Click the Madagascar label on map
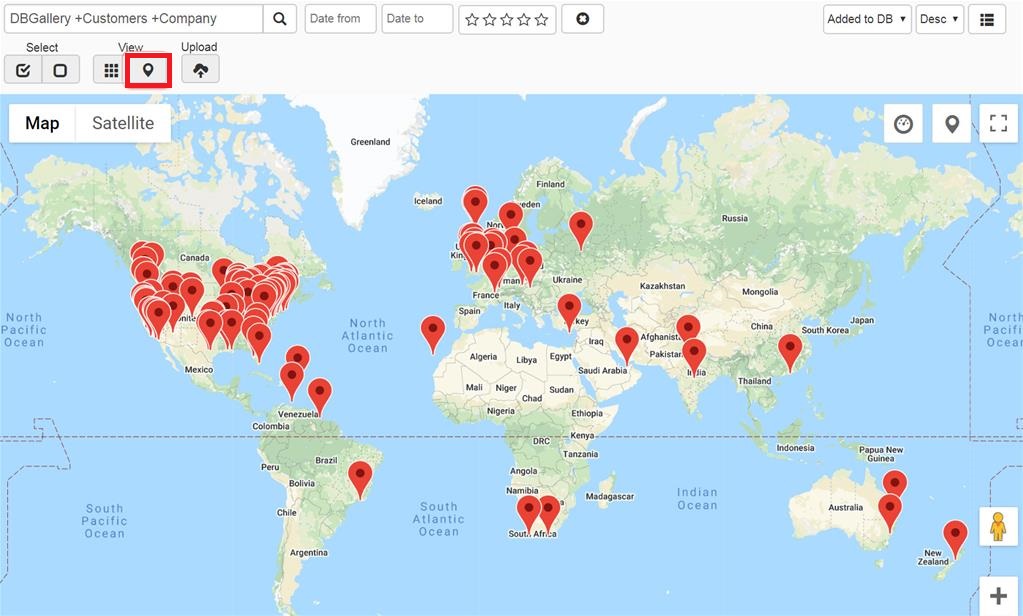 (609, 497)
